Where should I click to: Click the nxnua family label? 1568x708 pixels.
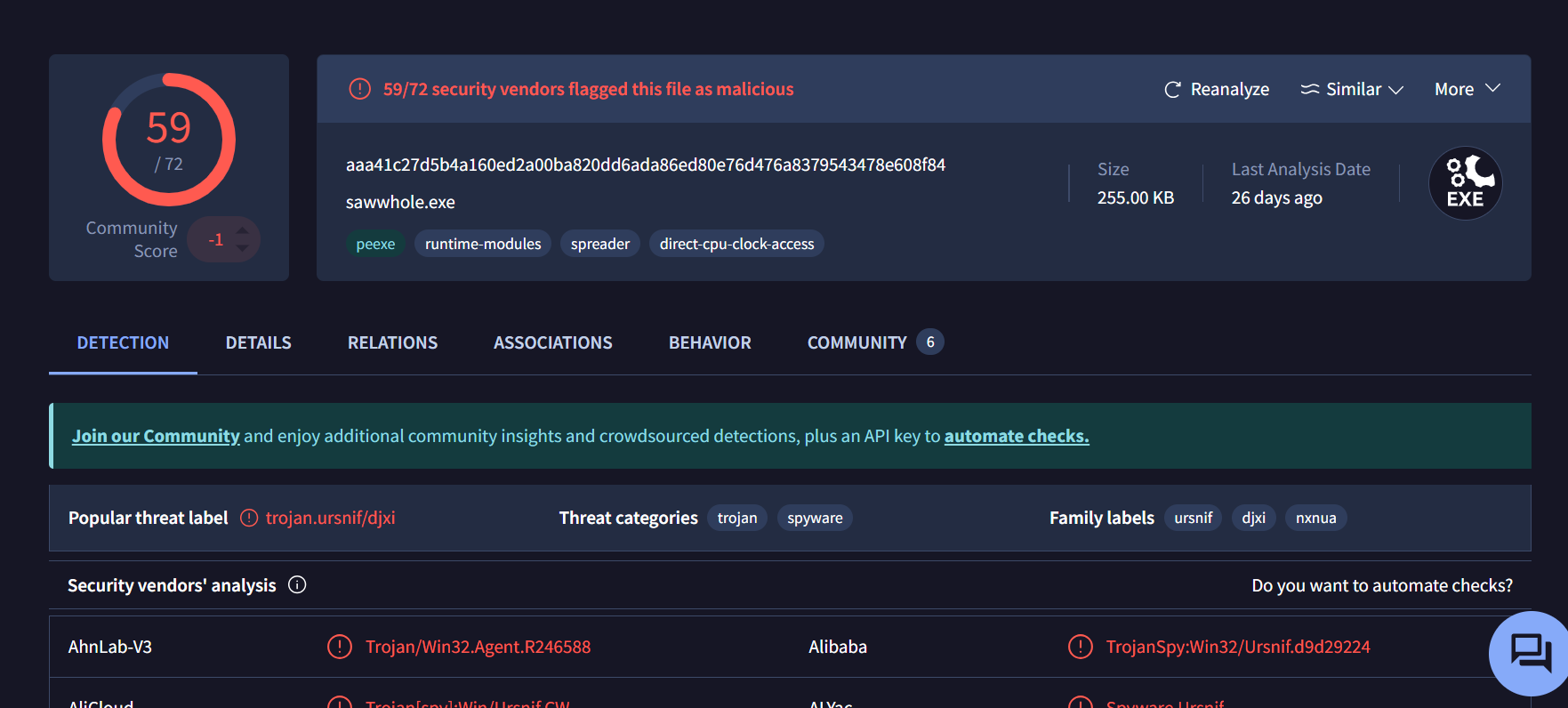tap(1316, 518)
